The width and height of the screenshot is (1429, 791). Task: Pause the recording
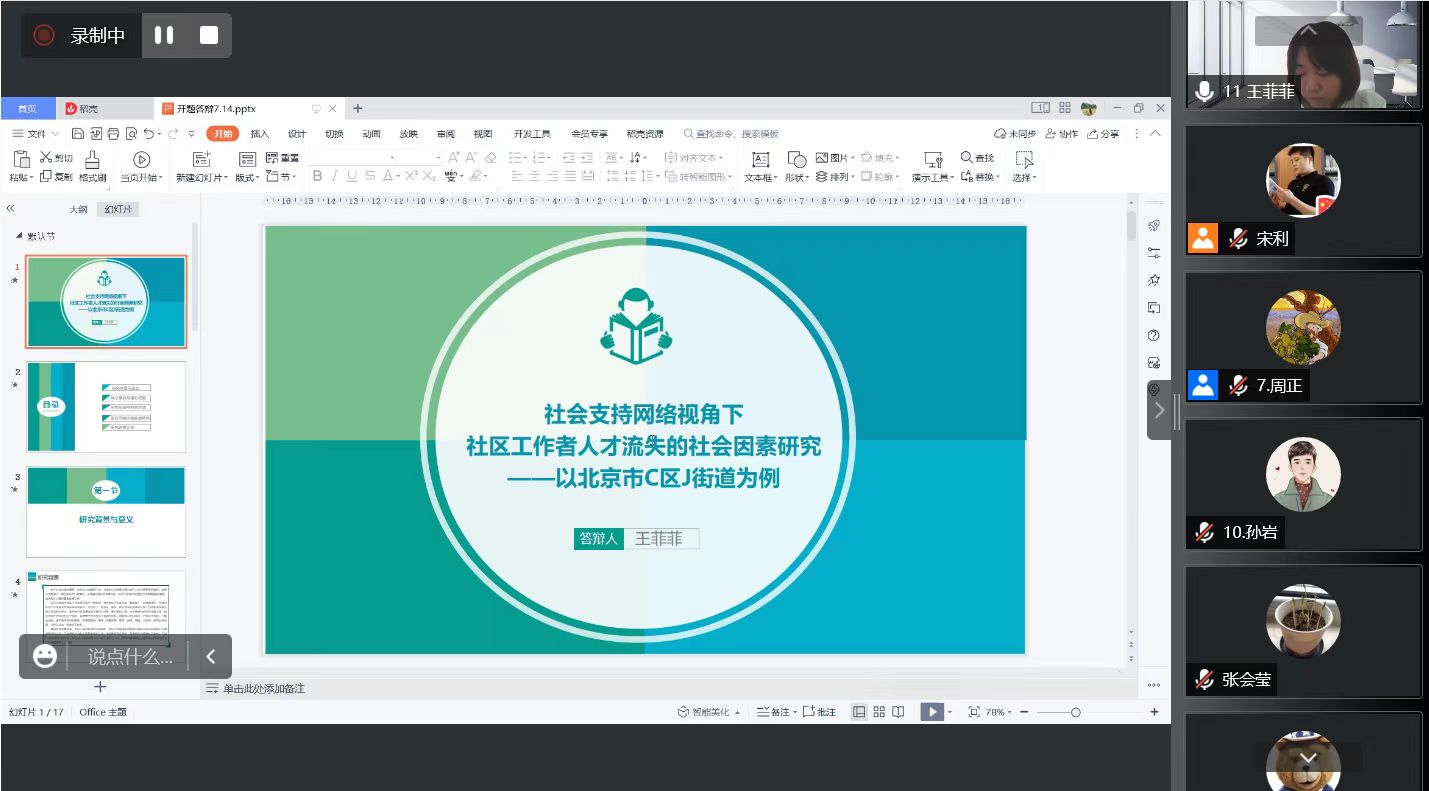click(164, 35)
